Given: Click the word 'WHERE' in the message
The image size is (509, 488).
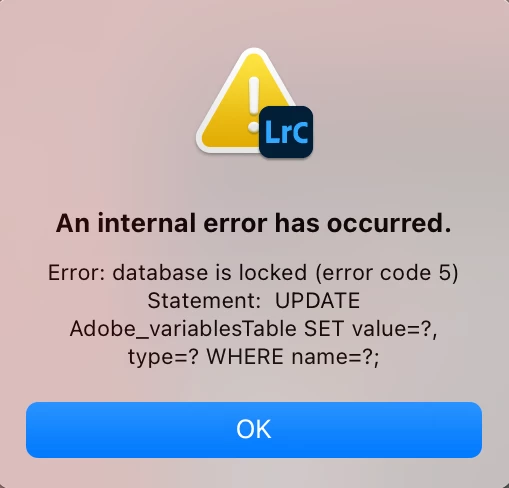Looking at the screenshot, I should pos(245,357).
